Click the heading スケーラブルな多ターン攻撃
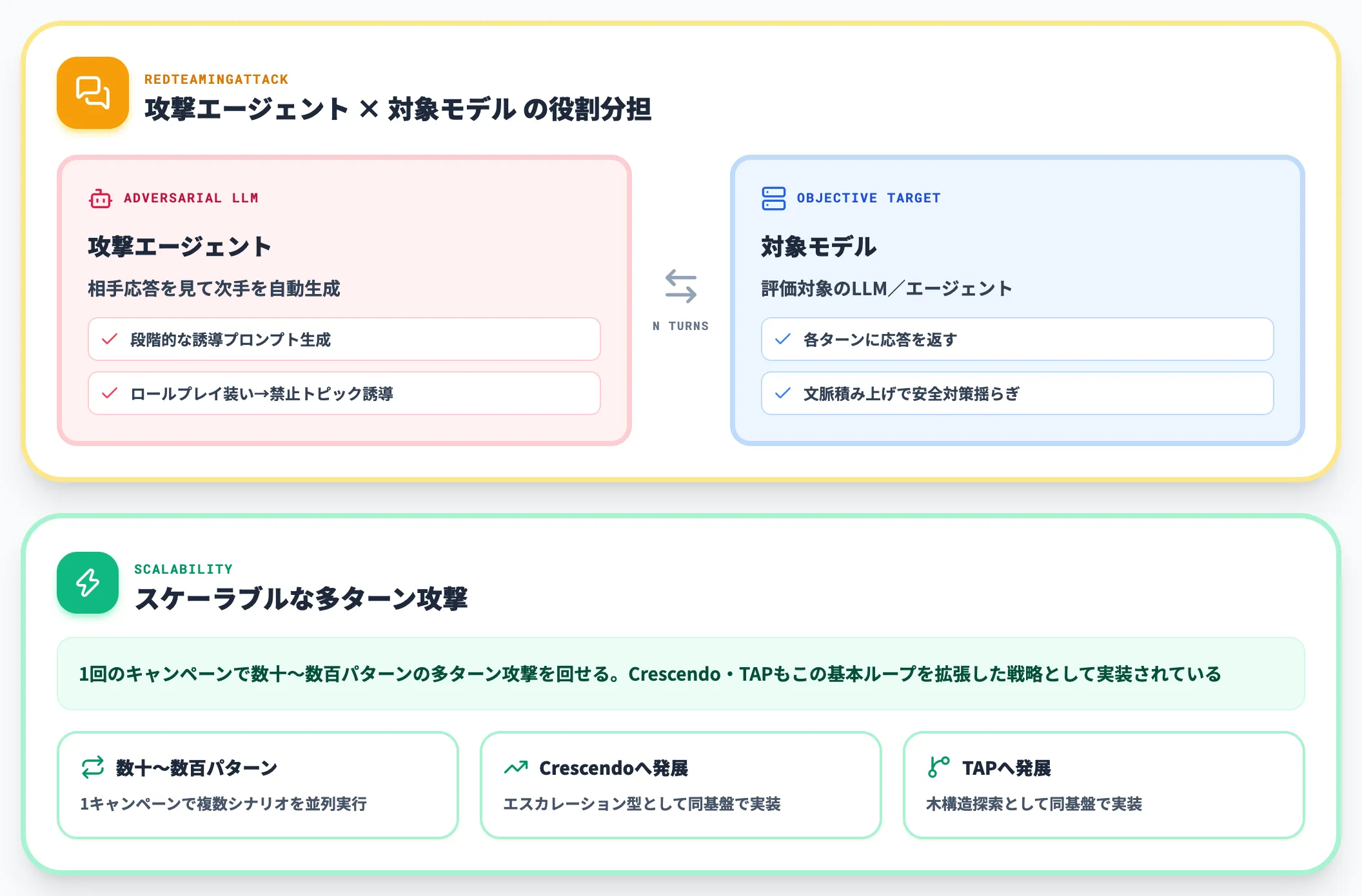 pyautogui.click(x=301, y=599)
